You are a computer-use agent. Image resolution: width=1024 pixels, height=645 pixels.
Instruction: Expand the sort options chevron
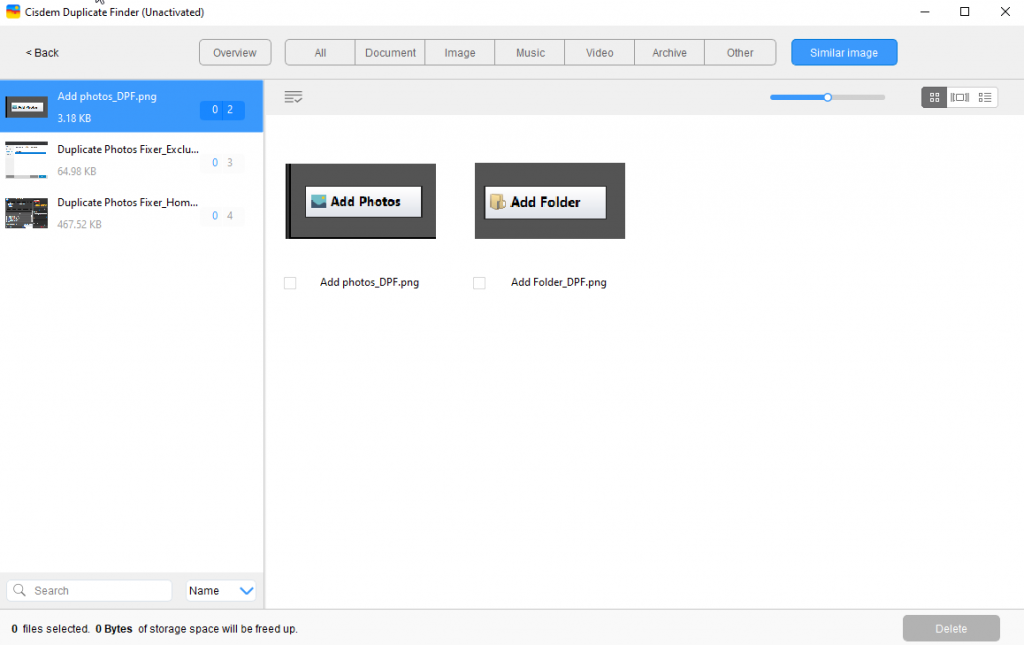(246, 590)
